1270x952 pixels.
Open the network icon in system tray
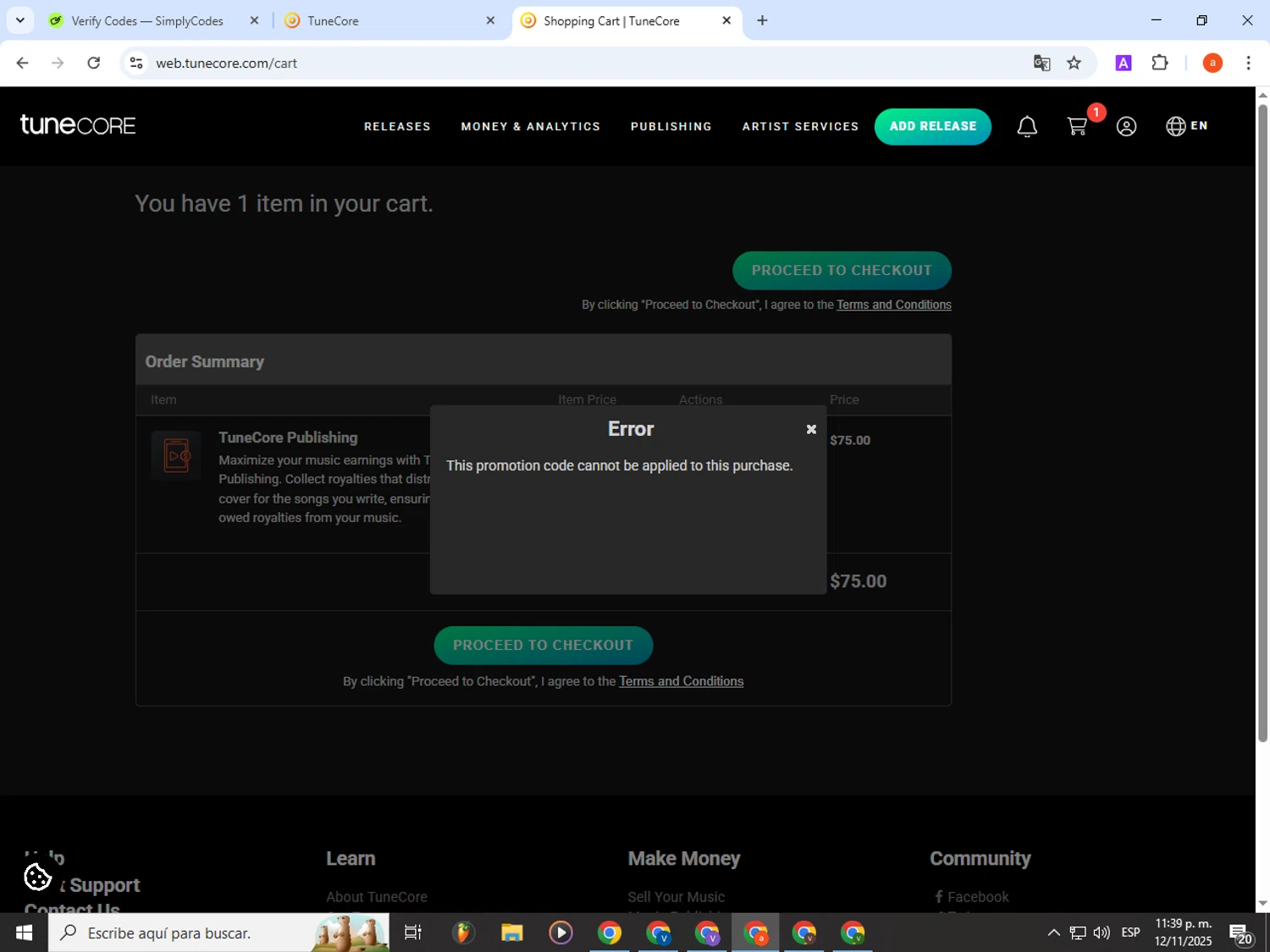pyautogui.click(x=1078, y=933)
